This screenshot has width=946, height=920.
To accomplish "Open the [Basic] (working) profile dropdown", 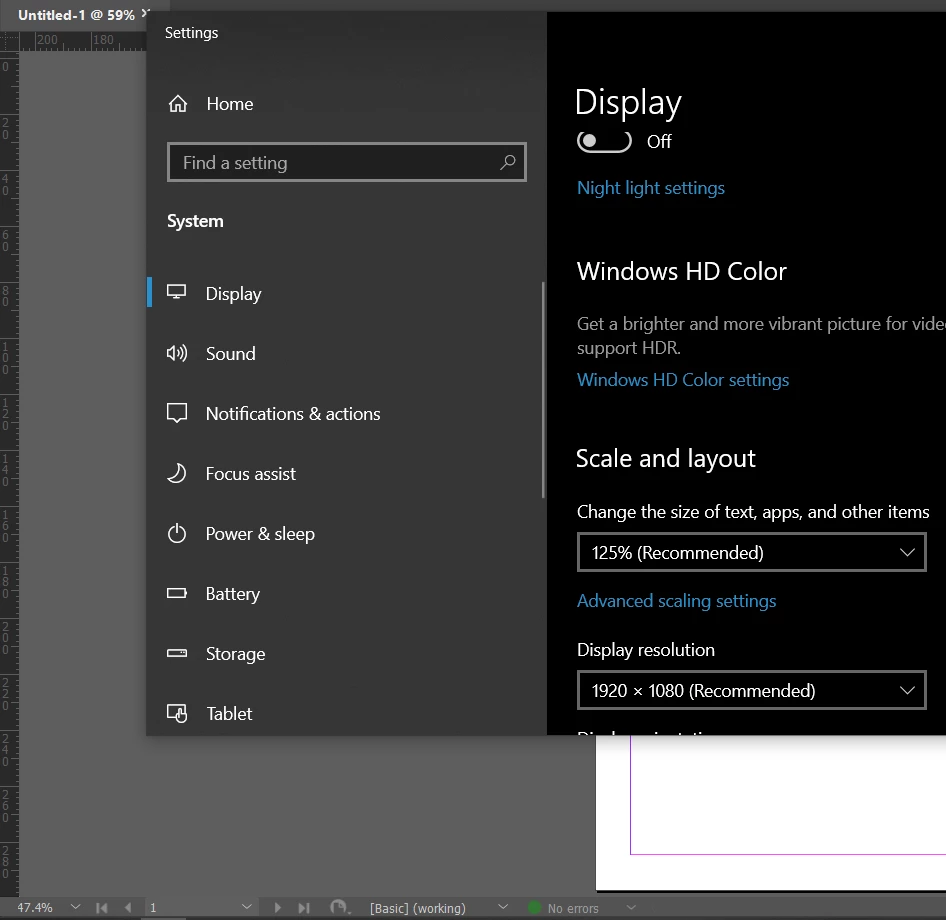I will click(503, 907).
